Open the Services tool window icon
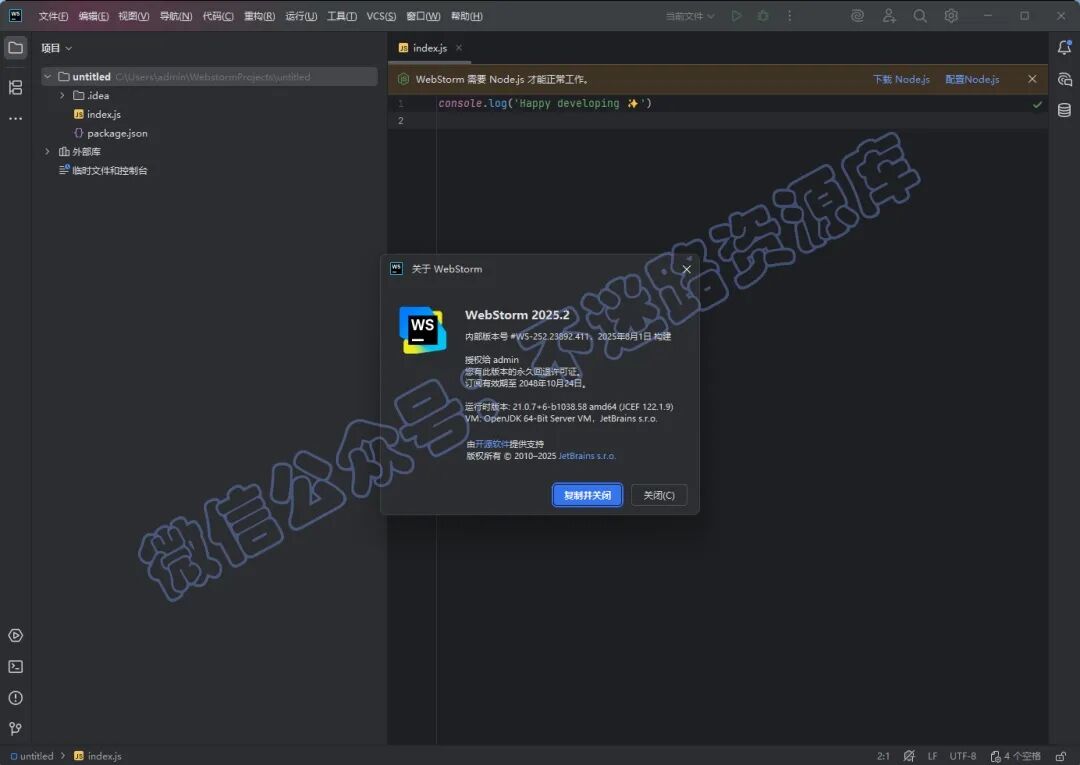Viewport: 1080px width, 765px height. coord(15,636)
